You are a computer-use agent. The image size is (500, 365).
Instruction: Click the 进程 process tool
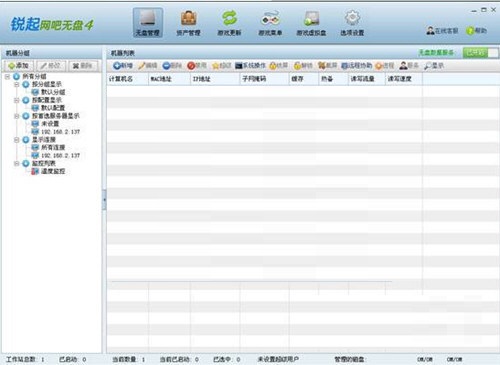click(385, 66)
